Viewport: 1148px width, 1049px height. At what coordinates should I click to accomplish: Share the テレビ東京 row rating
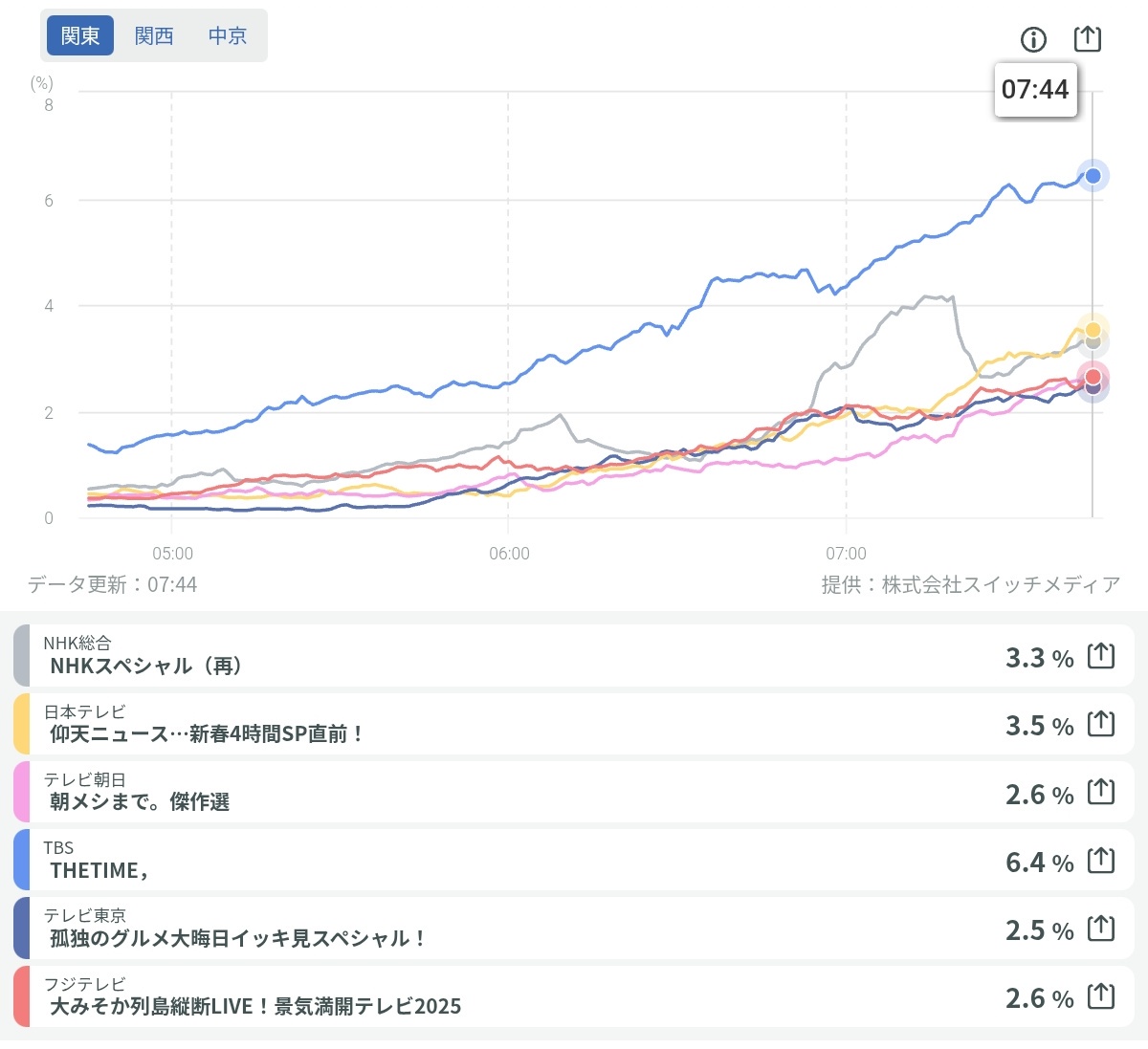pos(1101,929)
